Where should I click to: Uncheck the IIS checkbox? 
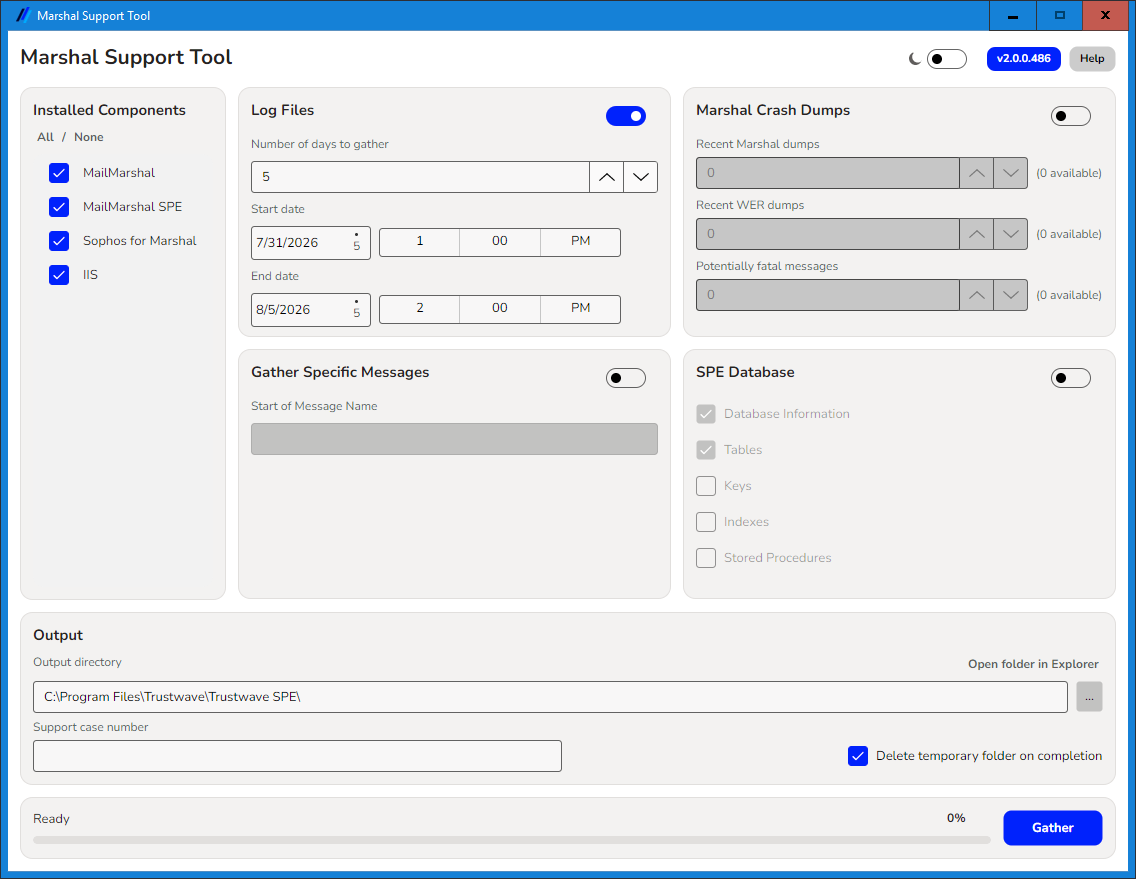tap(59, 275)
